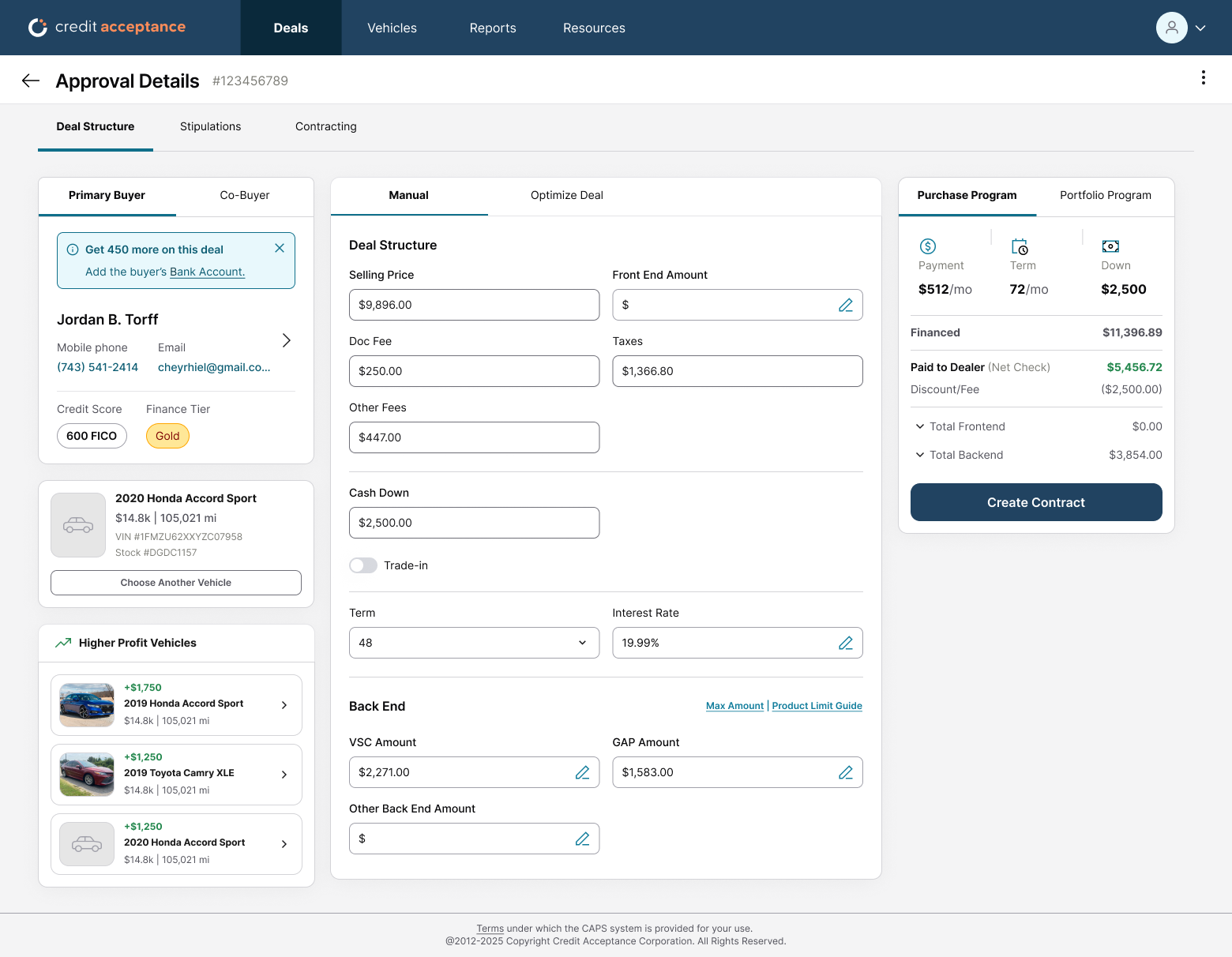The image size is (1232, 957).
Task: Toggle the Trade-in switch
Action: 363,565
